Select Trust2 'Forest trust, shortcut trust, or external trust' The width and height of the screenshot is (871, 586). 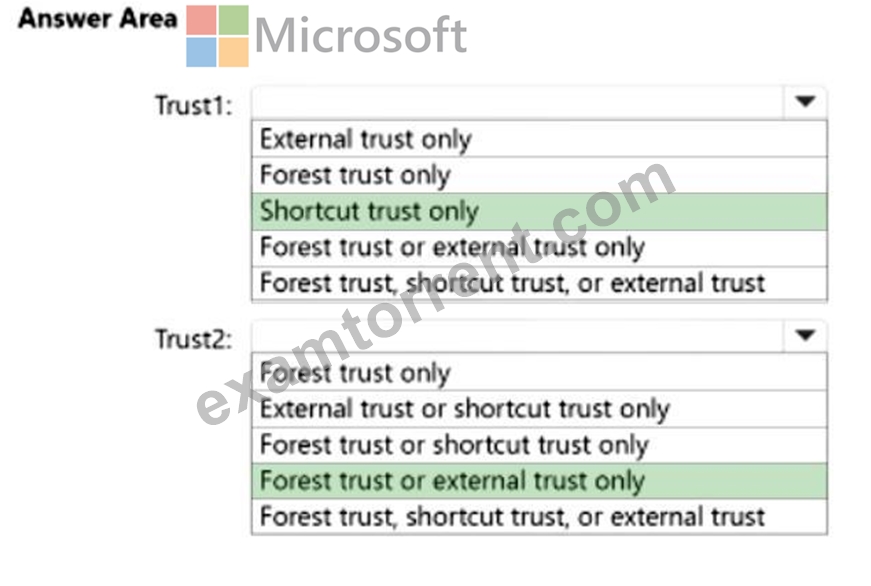(539, 517)
